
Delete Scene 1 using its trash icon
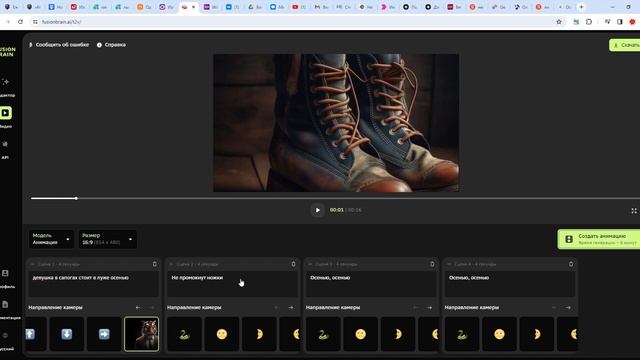click(x=155, y=264)
